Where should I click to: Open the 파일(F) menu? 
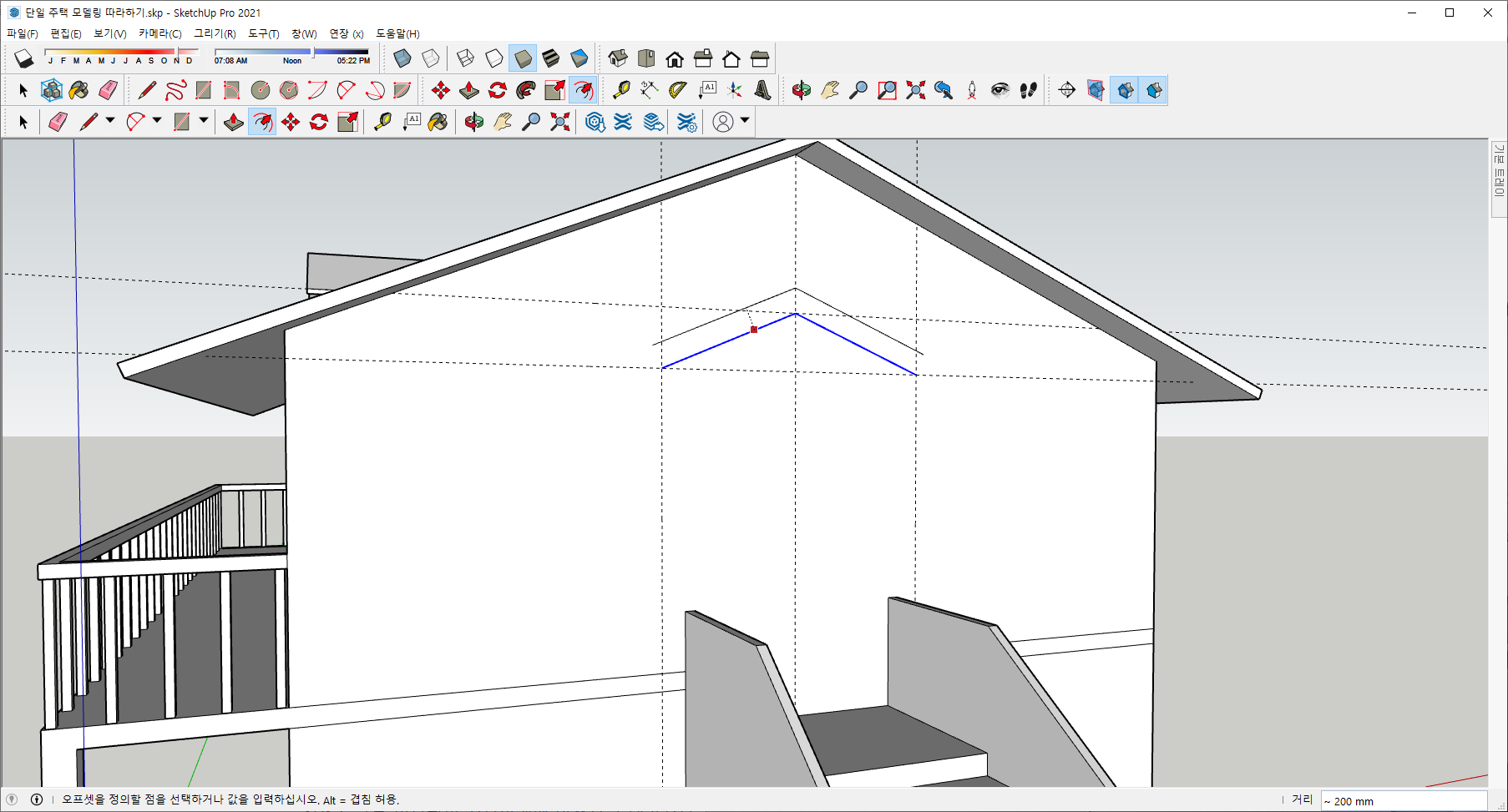point(23,33)
